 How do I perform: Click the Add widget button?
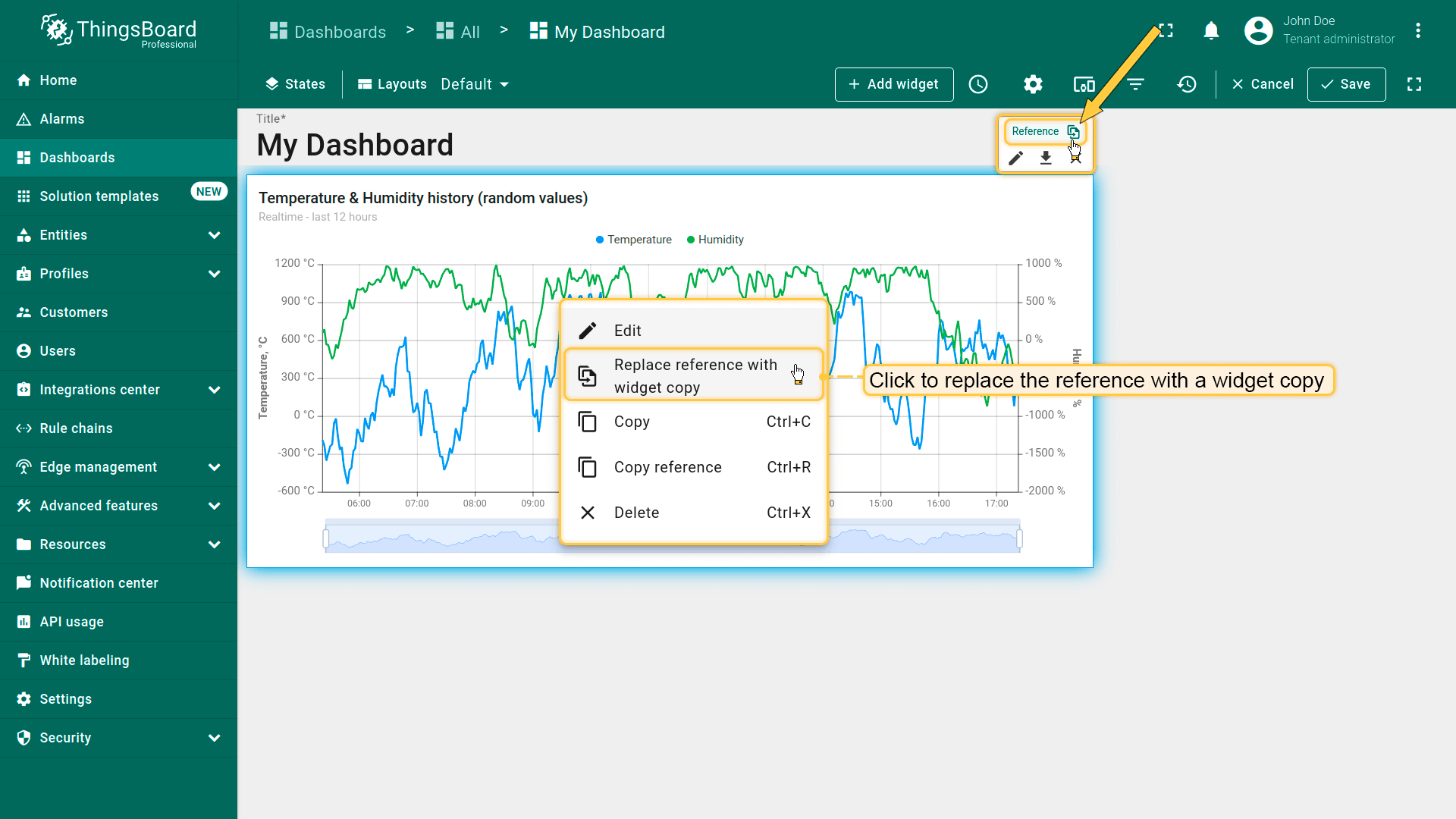pos(893,84)
